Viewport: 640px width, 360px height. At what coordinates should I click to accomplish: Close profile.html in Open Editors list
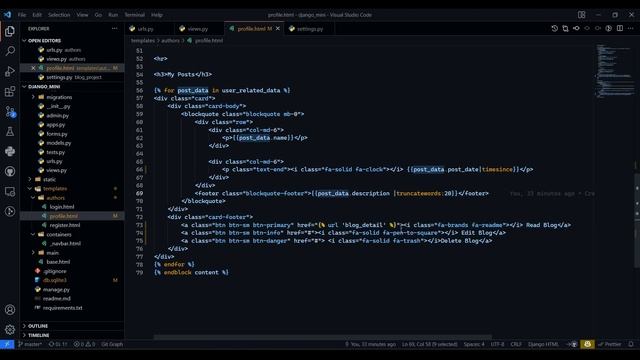point(33,68)
